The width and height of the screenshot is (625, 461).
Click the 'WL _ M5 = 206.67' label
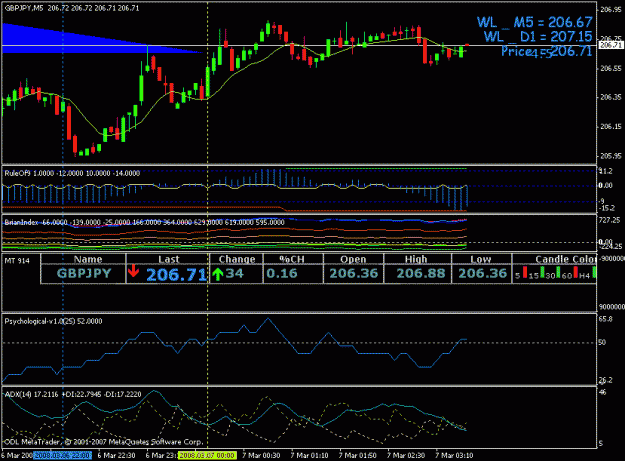(x=535, y=22)
